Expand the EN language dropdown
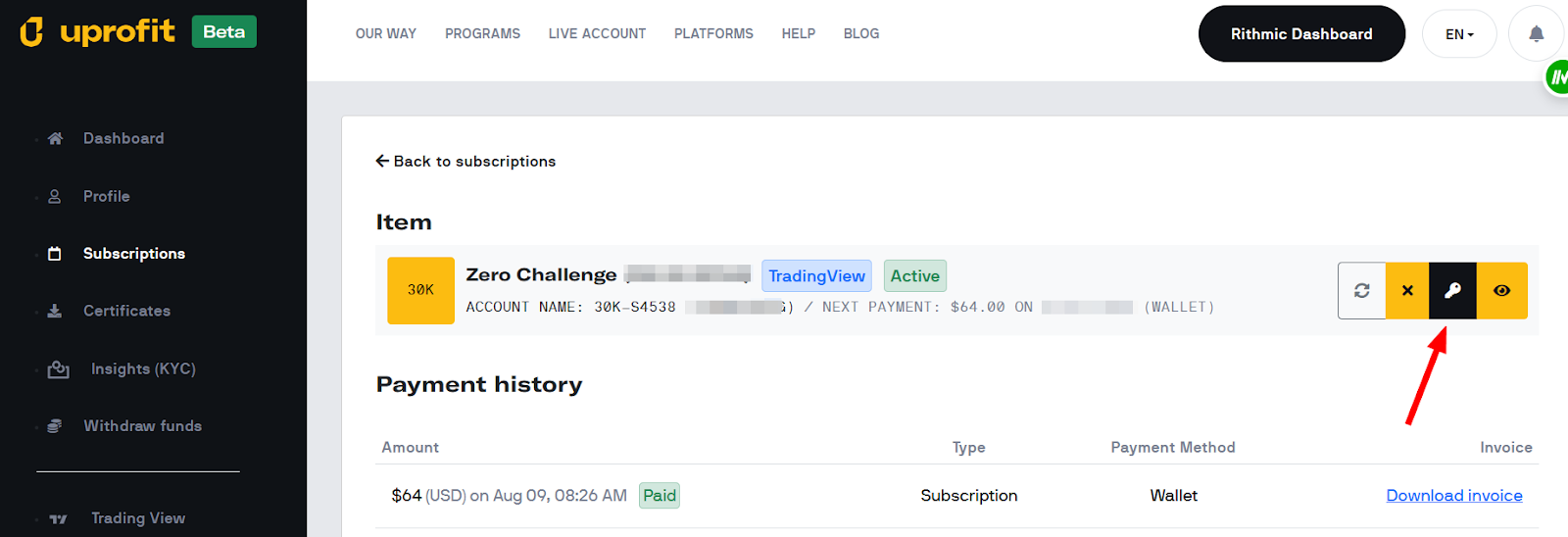This screenshot has height=537, width=1568. click(x=1459, y=34)
